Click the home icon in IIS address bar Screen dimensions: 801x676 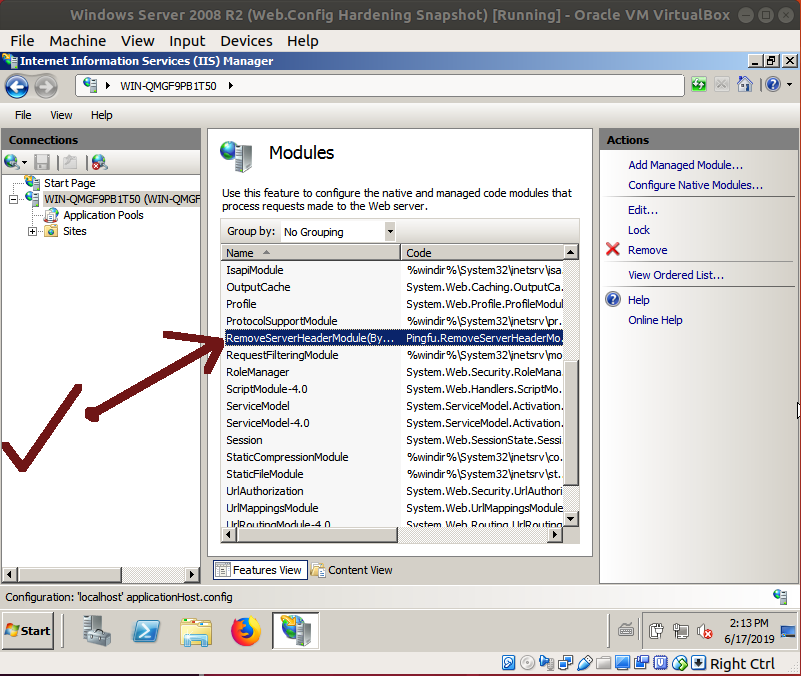coord(744,84)
